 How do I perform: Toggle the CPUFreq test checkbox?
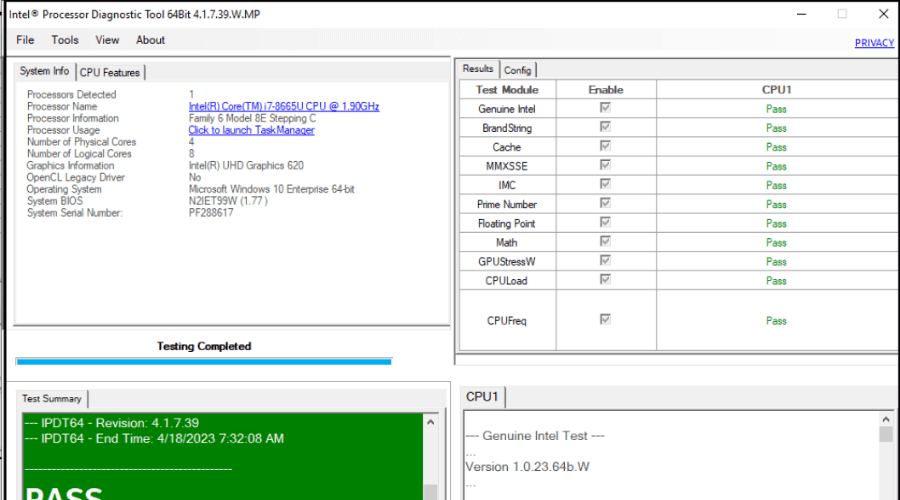pos(605,319)
